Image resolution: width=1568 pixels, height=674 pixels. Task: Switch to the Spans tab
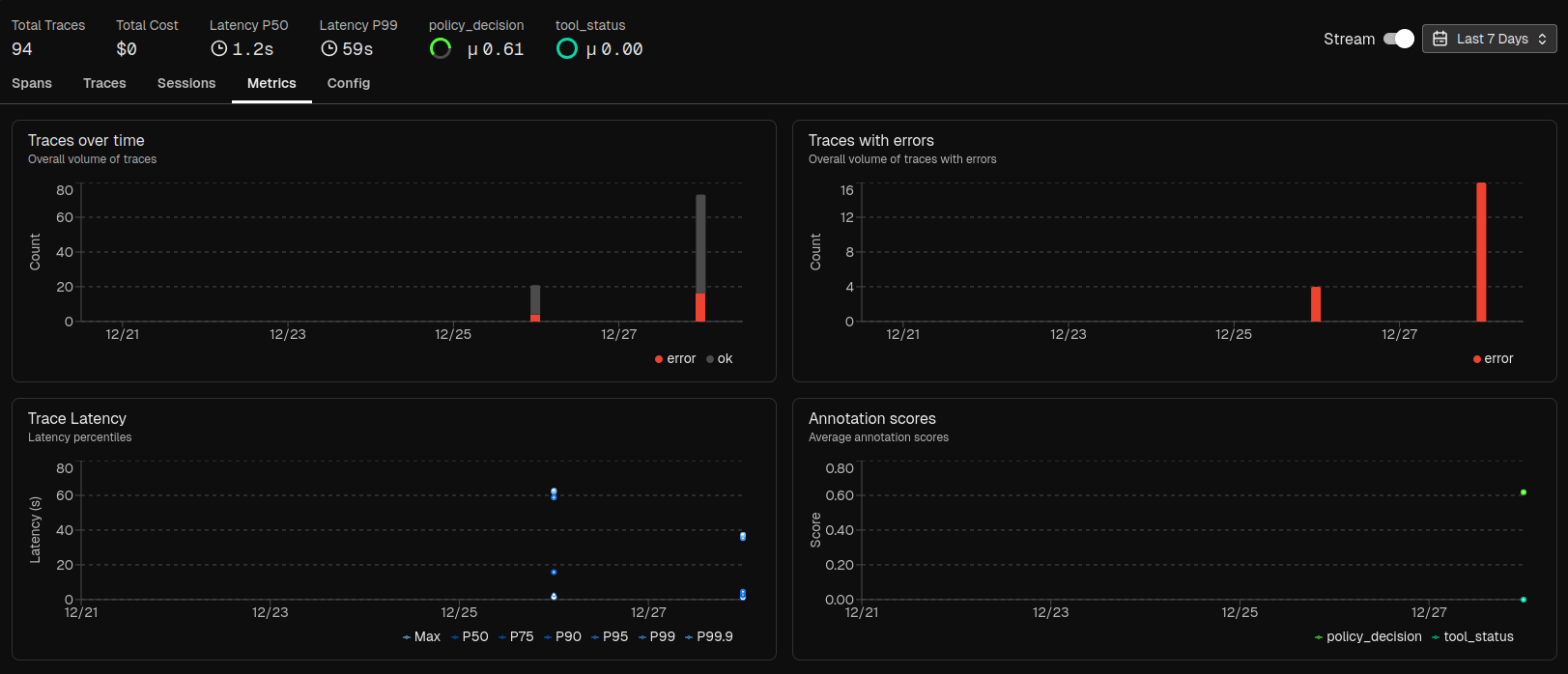[x=32, y=84]
